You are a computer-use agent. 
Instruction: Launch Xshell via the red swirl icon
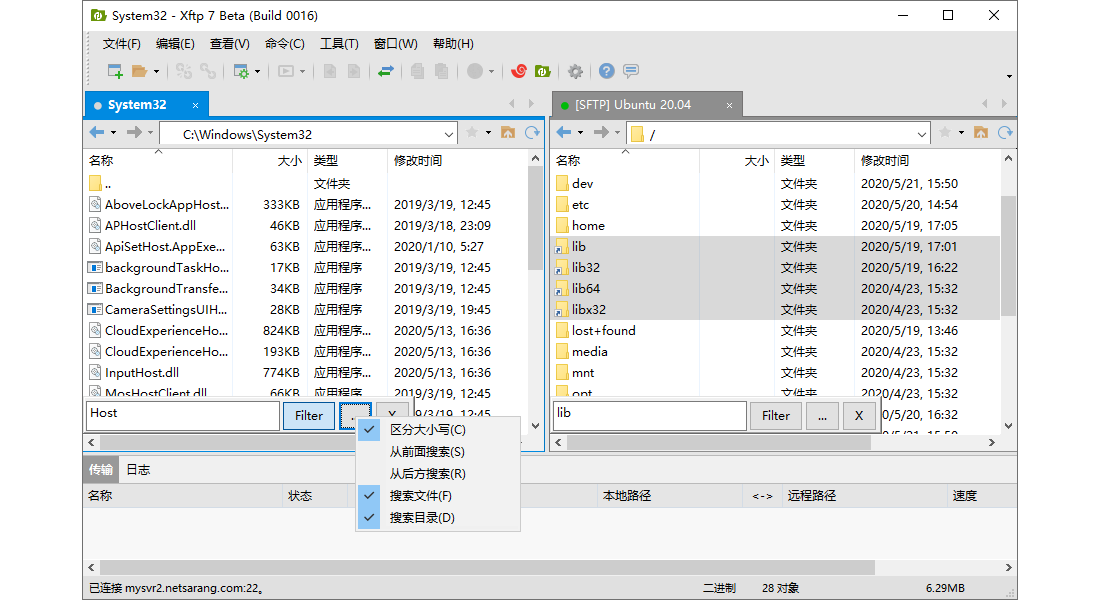pyautogui.click(x=519, y=72)
